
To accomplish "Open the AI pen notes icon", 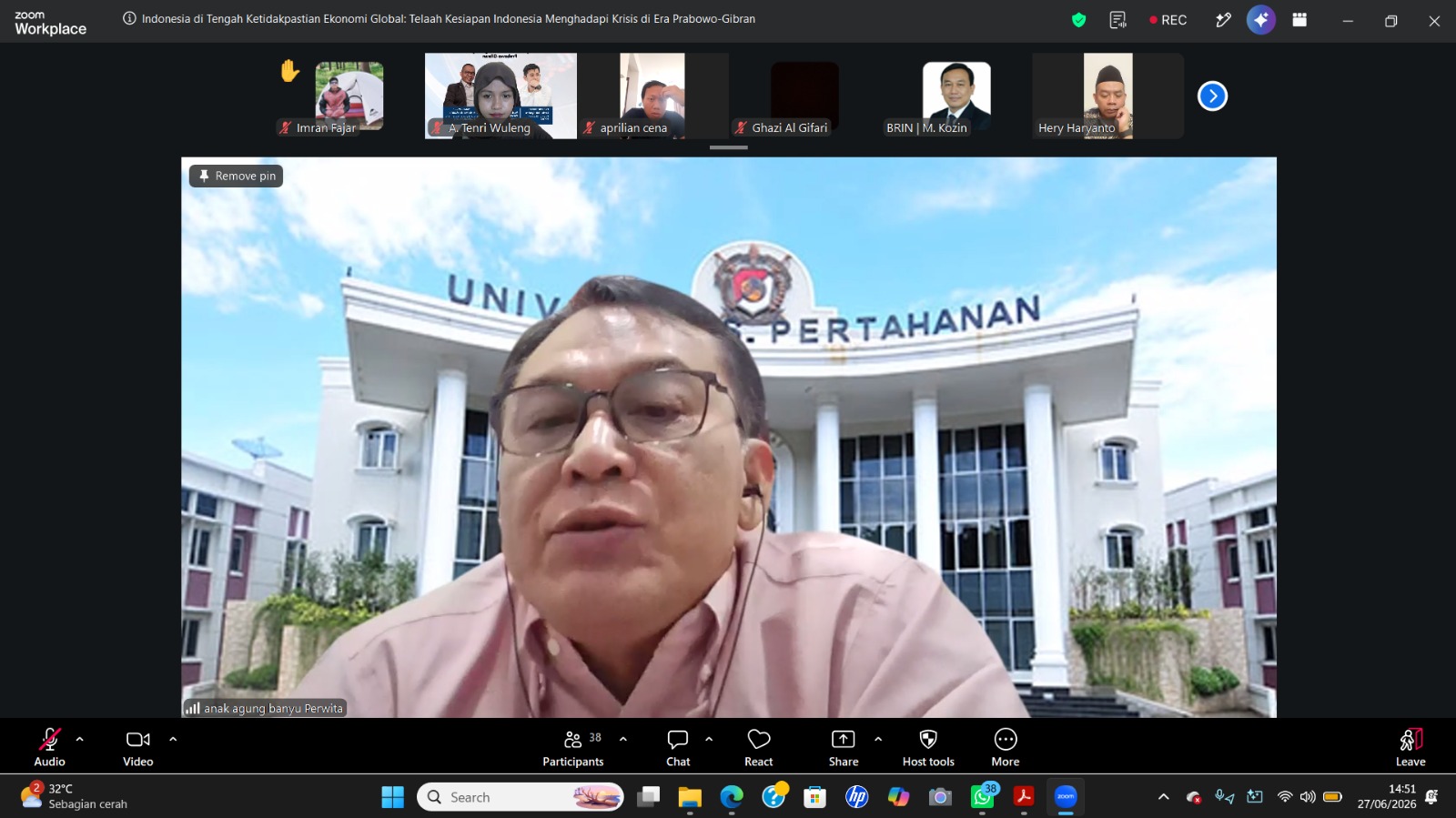I will [1223, 20].
